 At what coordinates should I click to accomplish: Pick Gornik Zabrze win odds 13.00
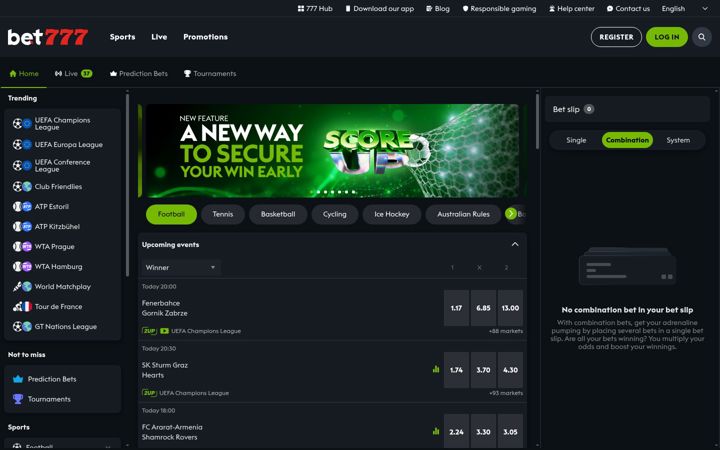pyautogui.click(x=511, y=308)
